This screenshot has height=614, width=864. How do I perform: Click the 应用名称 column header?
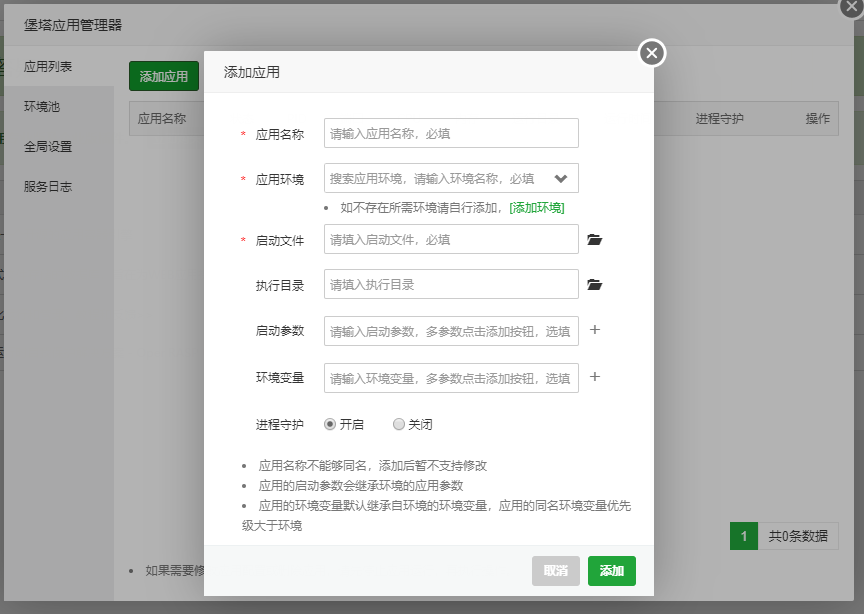tap(162, 119)
